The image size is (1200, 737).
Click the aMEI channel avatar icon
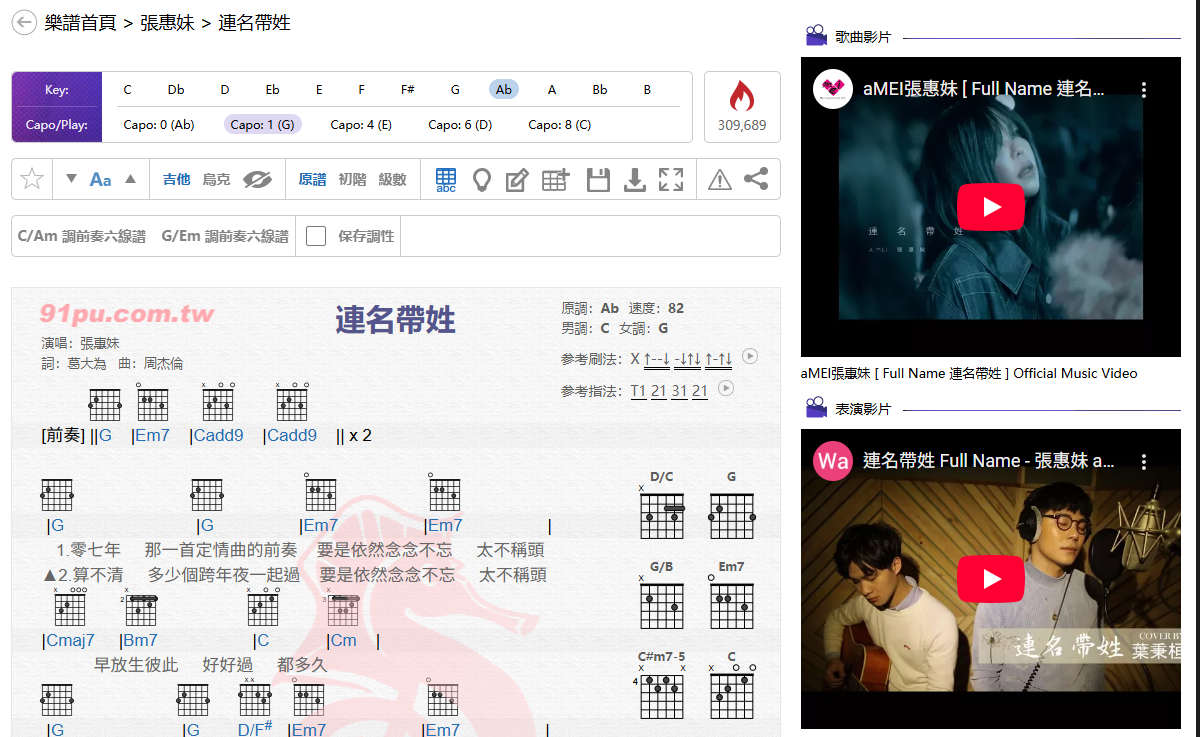tap(833, 89)
